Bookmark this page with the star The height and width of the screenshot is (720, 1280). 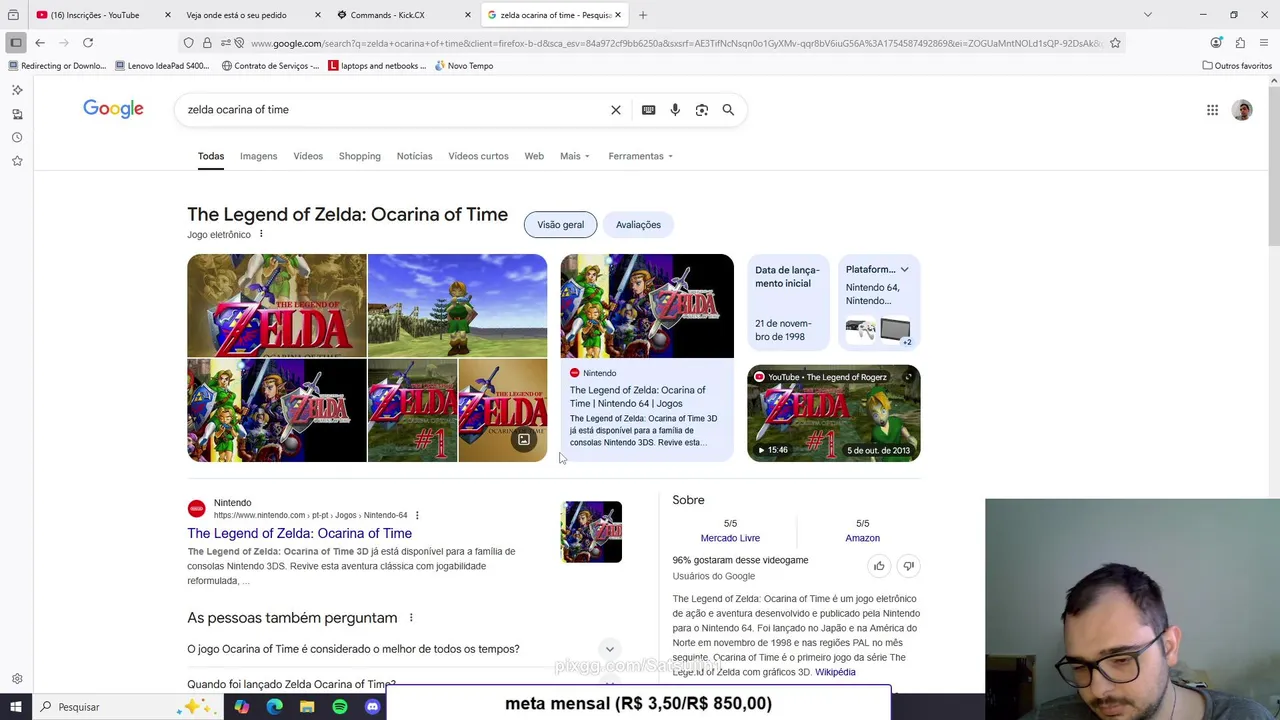1115,43
